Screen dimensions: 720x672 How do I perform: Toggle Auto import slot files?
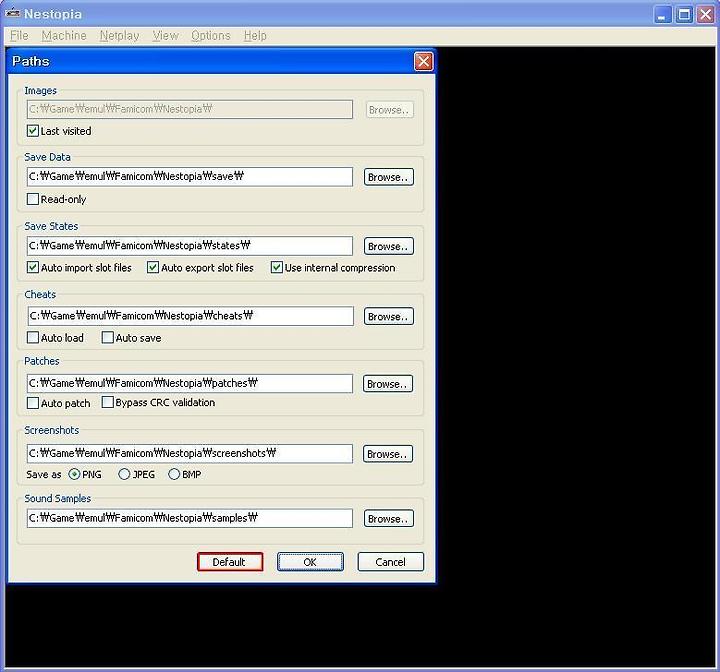pyautogui.click(x=33, y=267)
